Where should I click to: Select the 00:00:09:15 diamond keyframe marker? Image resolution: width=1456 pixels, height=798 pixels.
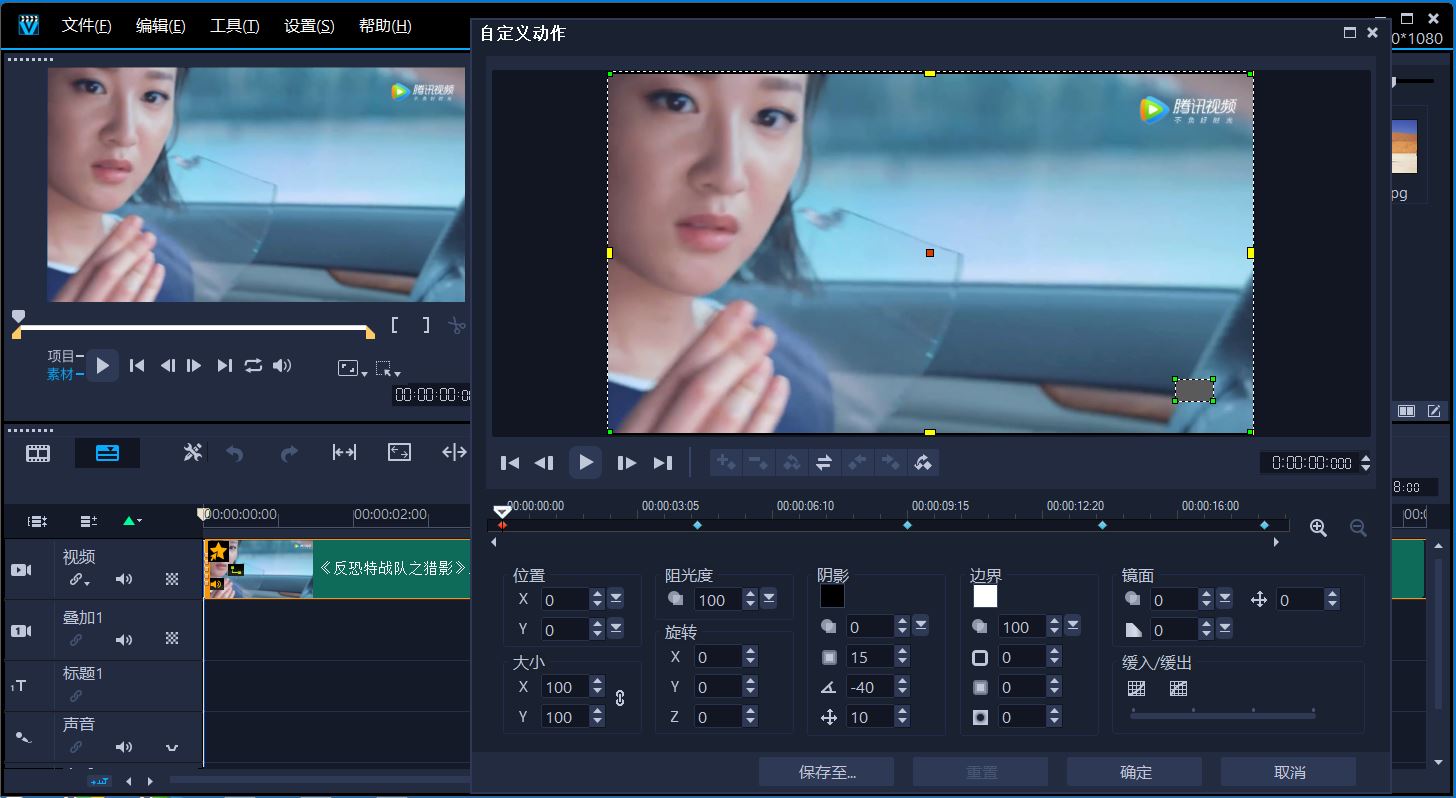[908, 525]
